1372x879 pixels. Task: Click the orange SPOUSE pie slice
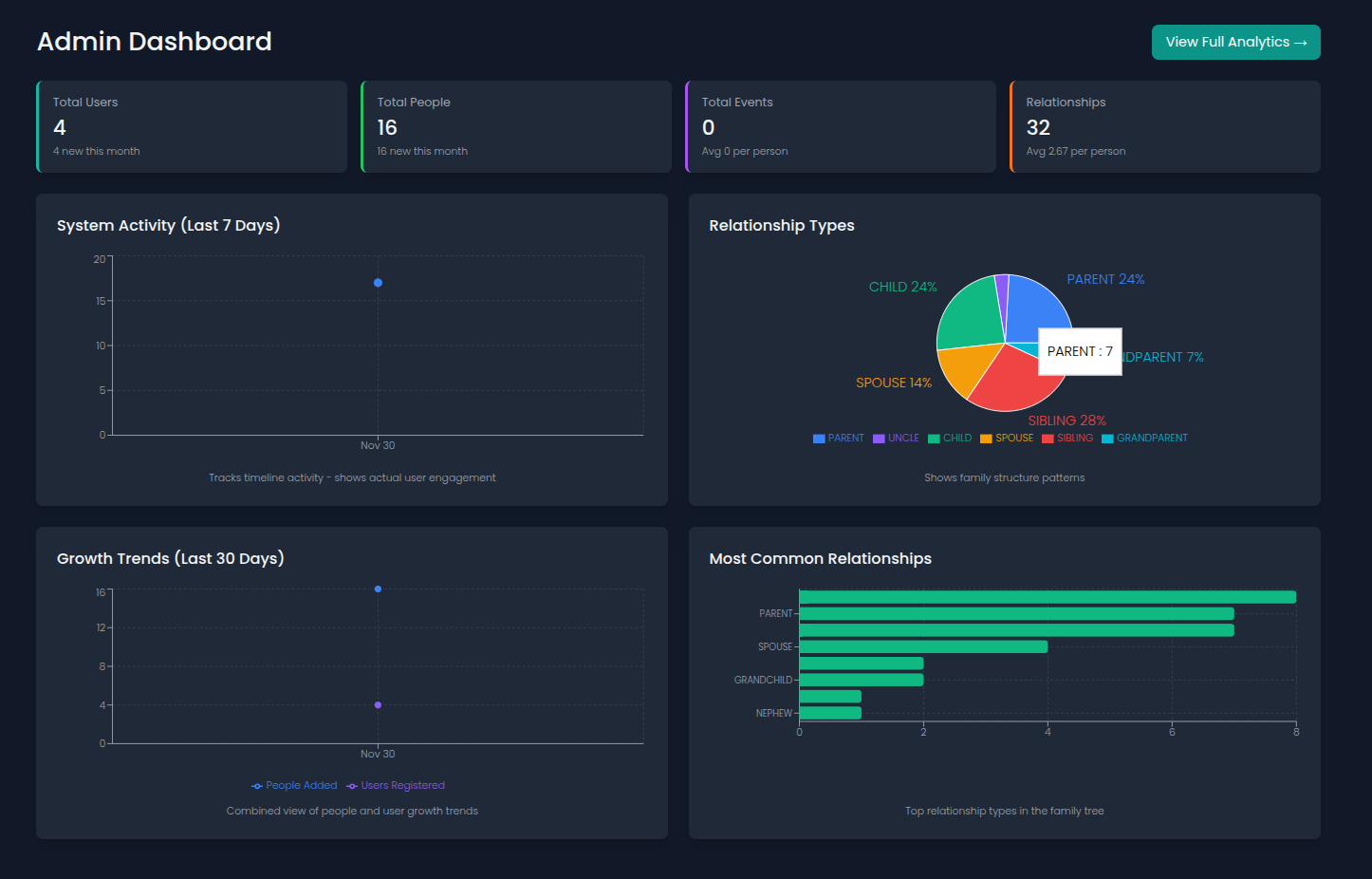tap(965, 368)
